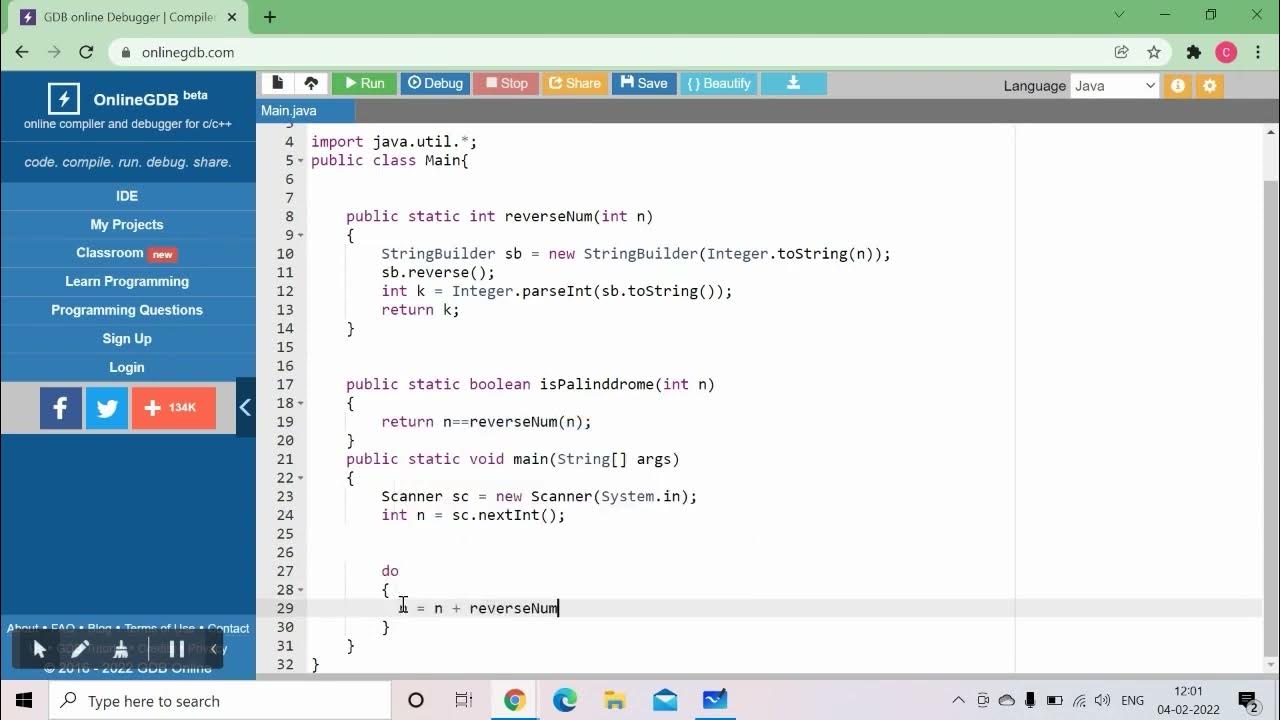
Task: Click the Stop button
Action: click(506, 83)
